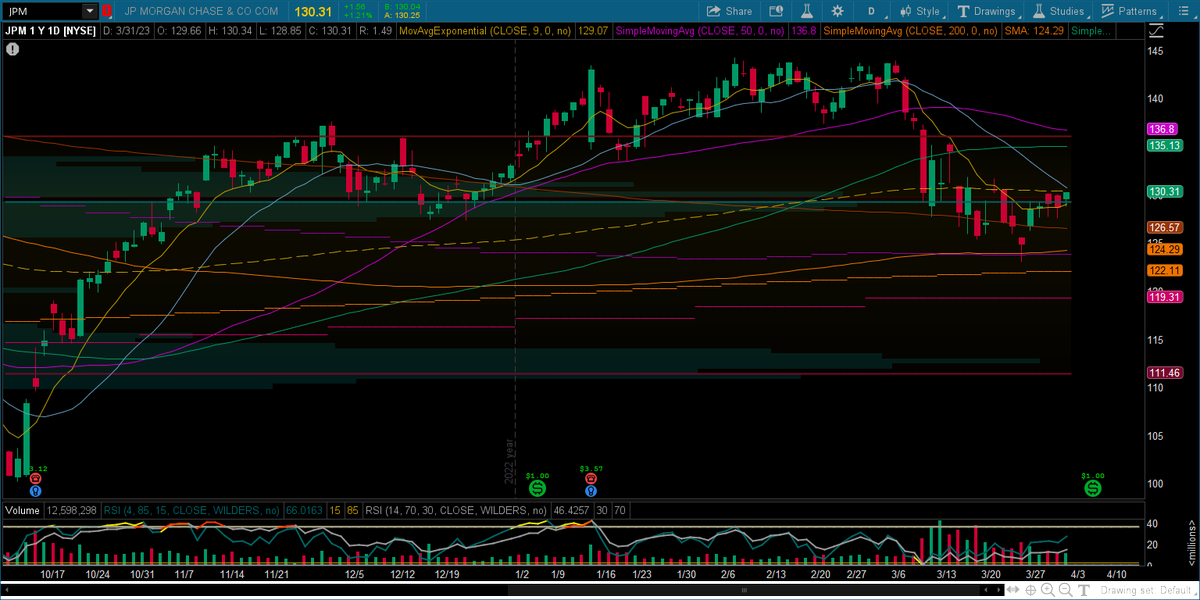
Task: Click the 122.11 orange price bubble
Action: click(x=1166, y=270)
